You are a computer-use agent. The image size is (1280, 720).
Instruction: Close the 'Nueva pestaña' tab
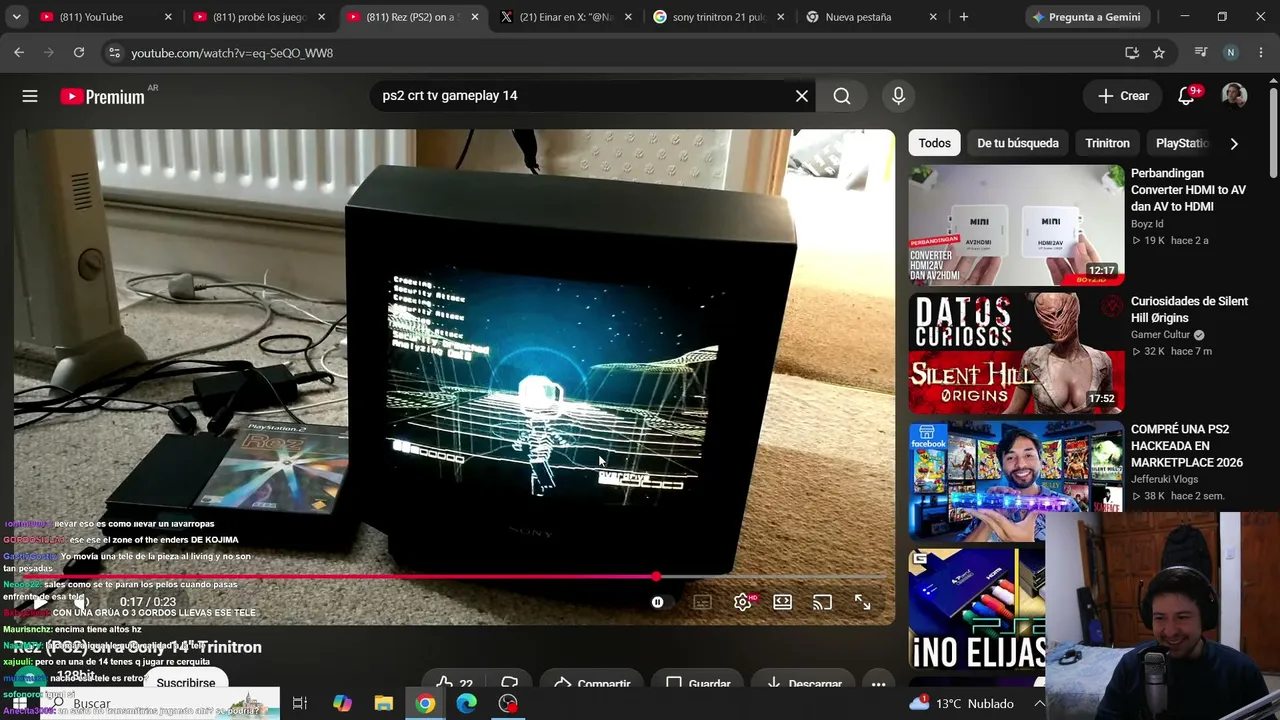933,17
